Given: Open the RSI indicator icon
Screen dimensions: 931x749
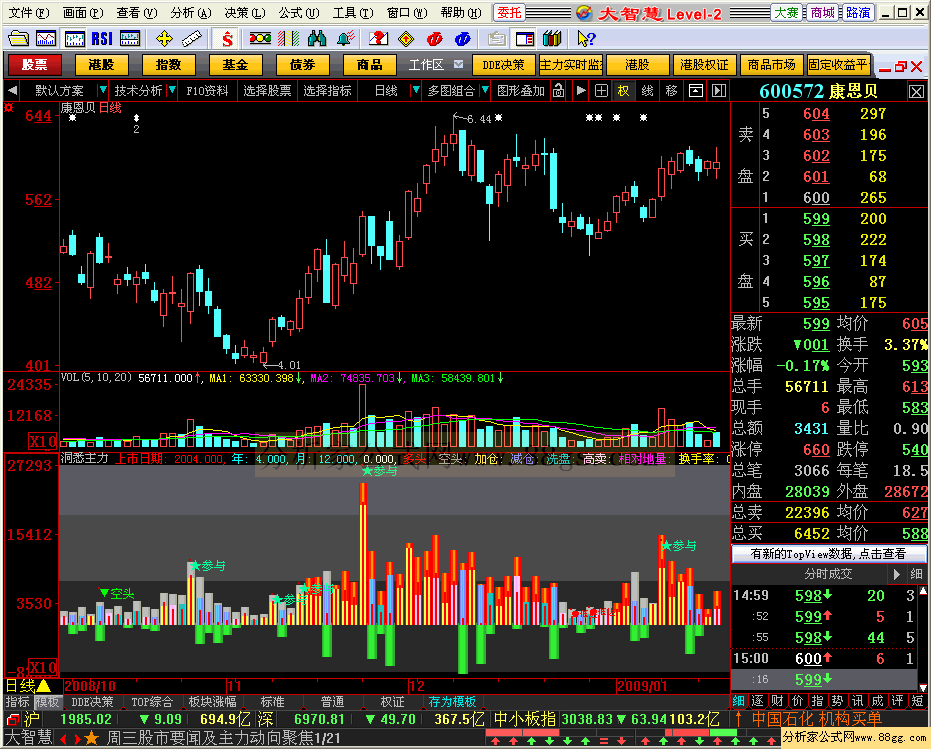Looking at the screenshot, I should point(102,39).
